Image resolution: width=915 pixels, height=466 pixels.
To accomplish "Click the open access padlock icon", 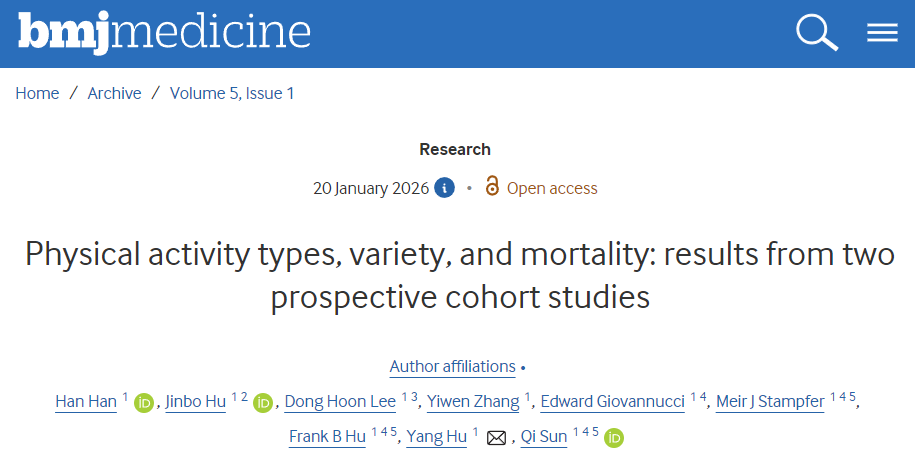I will (x=491, y=187).
